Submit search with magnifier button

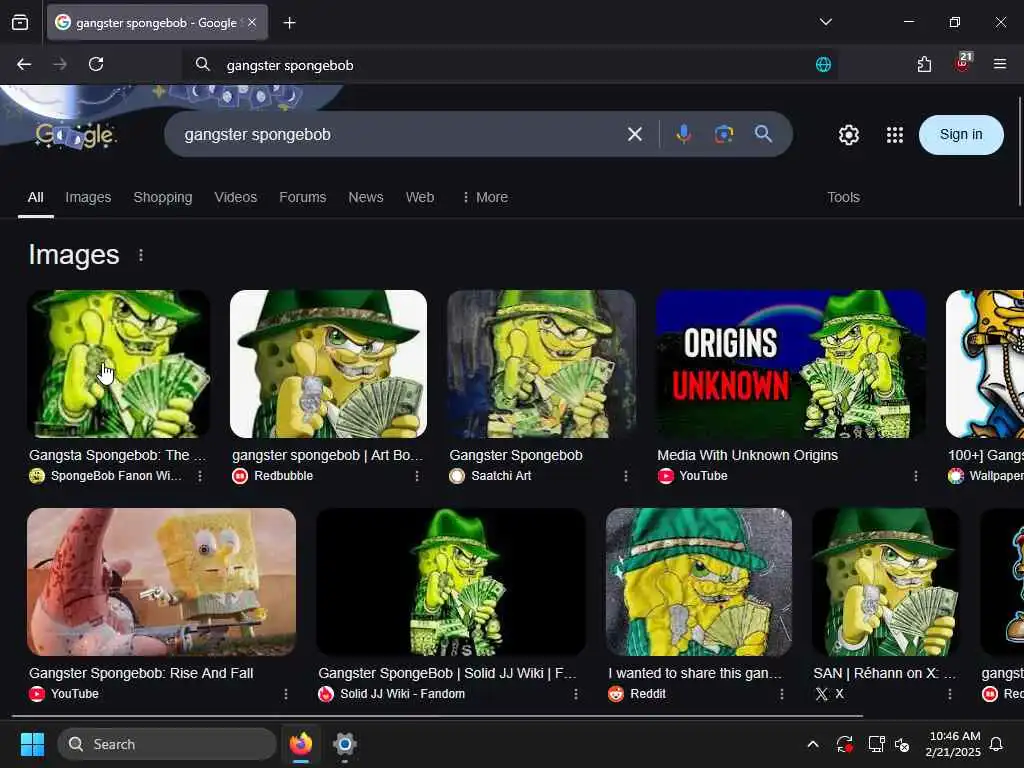tap(763, 135)
